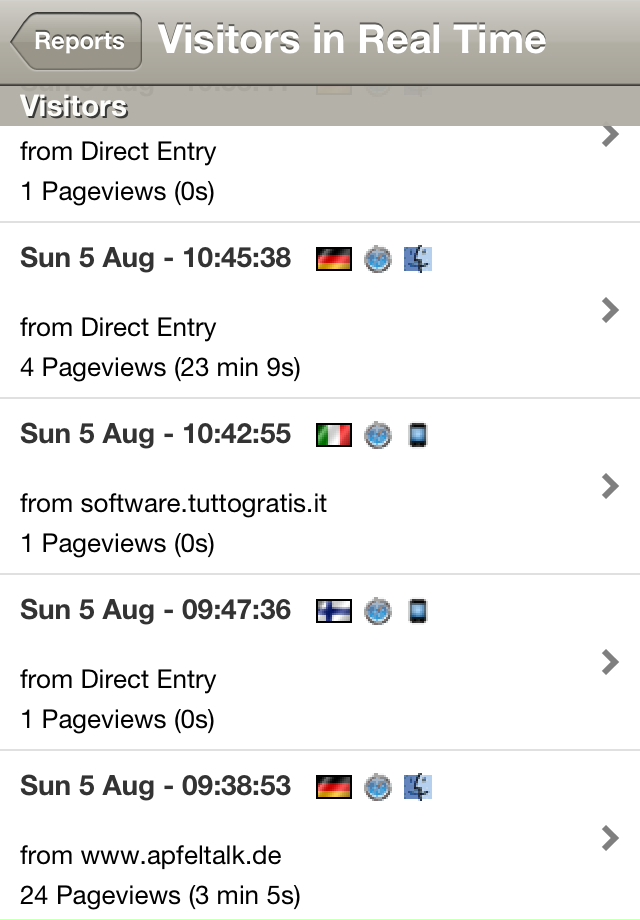Screen dimensions: 640x920
Task: Open details chevron for the software.tuttogratis.it visit
Action: click(610, 486)
